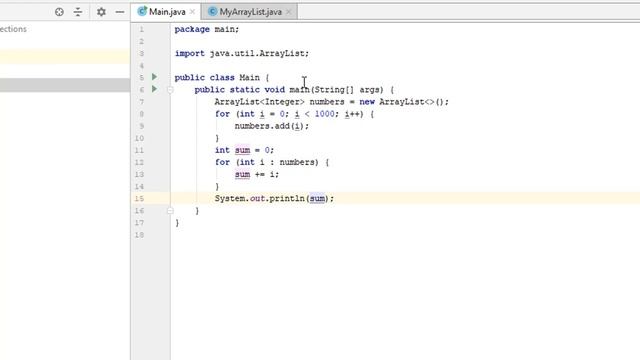The width and height of the screenshot is (640, 360).
Task: Click 'System.out.println(sum);' on line 15
Action: tap(274, 198)
